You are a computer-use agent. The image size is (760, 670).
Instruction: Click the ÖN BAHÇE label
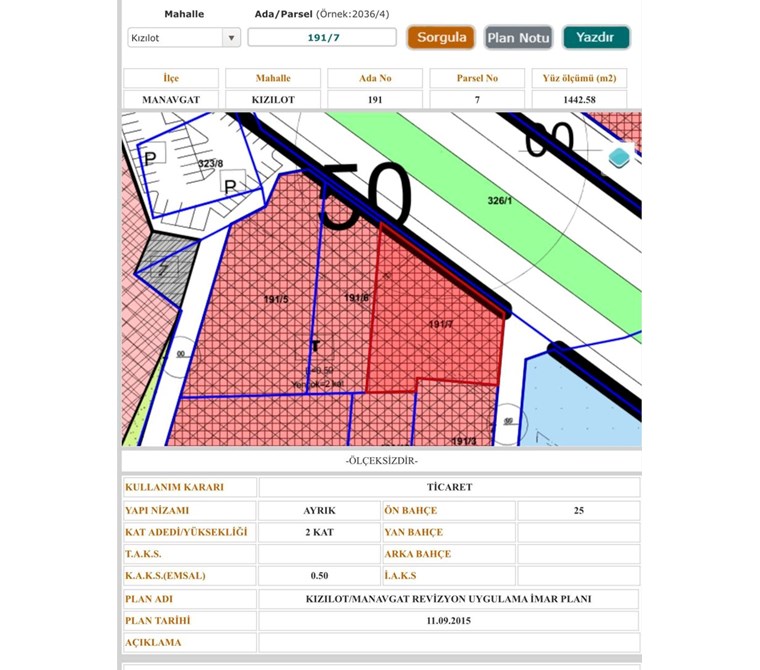point(411,510)
